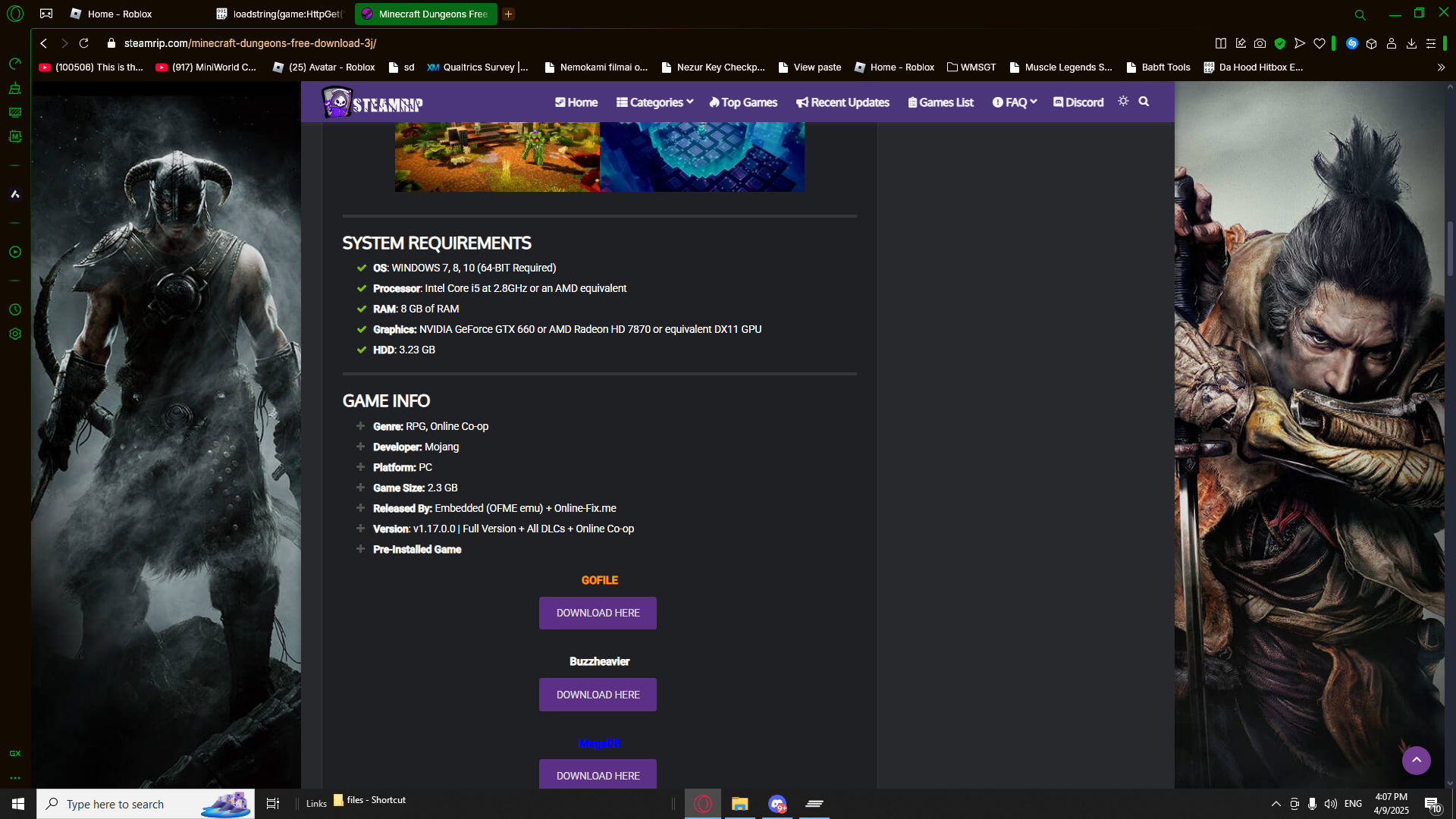Open the green shield ad blocker icon
Screen dimensions: 1456x819
tap(1280, 43)
